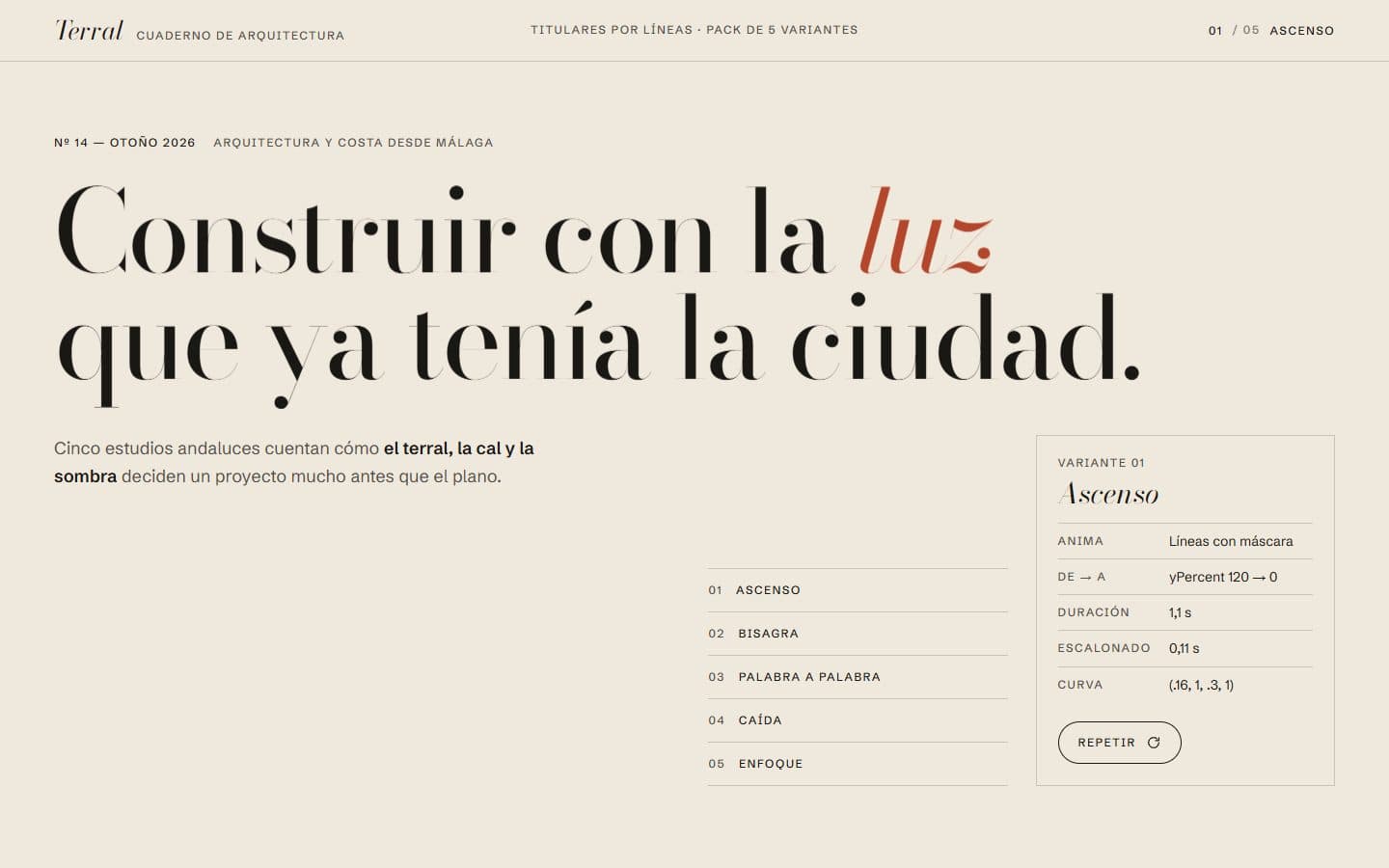The width and height of the screenshot is (1389, 868).
Task: Click the "Curva" row label
Action: point(1079,685)
